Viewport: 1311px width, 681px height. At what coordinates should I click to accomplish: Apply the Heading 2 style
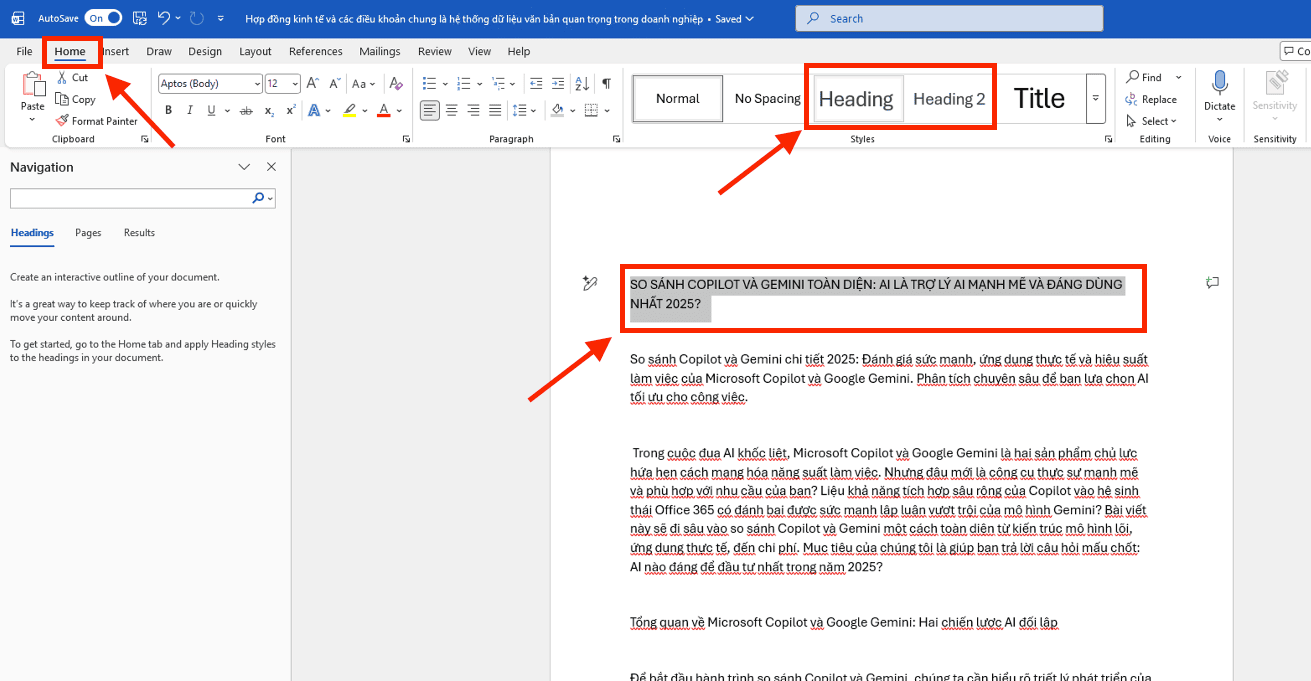point(949,99)
